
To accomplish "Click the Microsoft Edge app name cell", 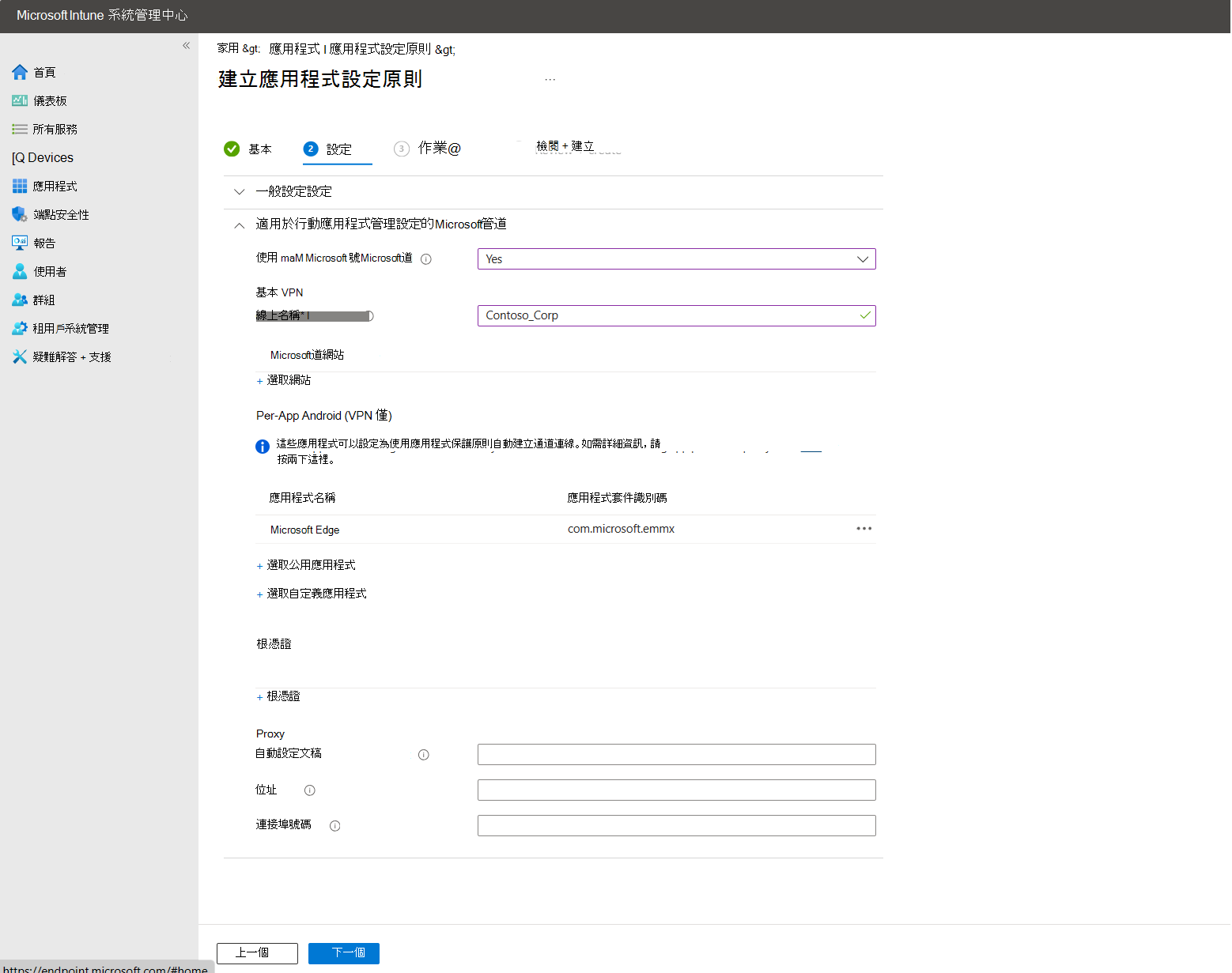I will (x=304, y=530).
